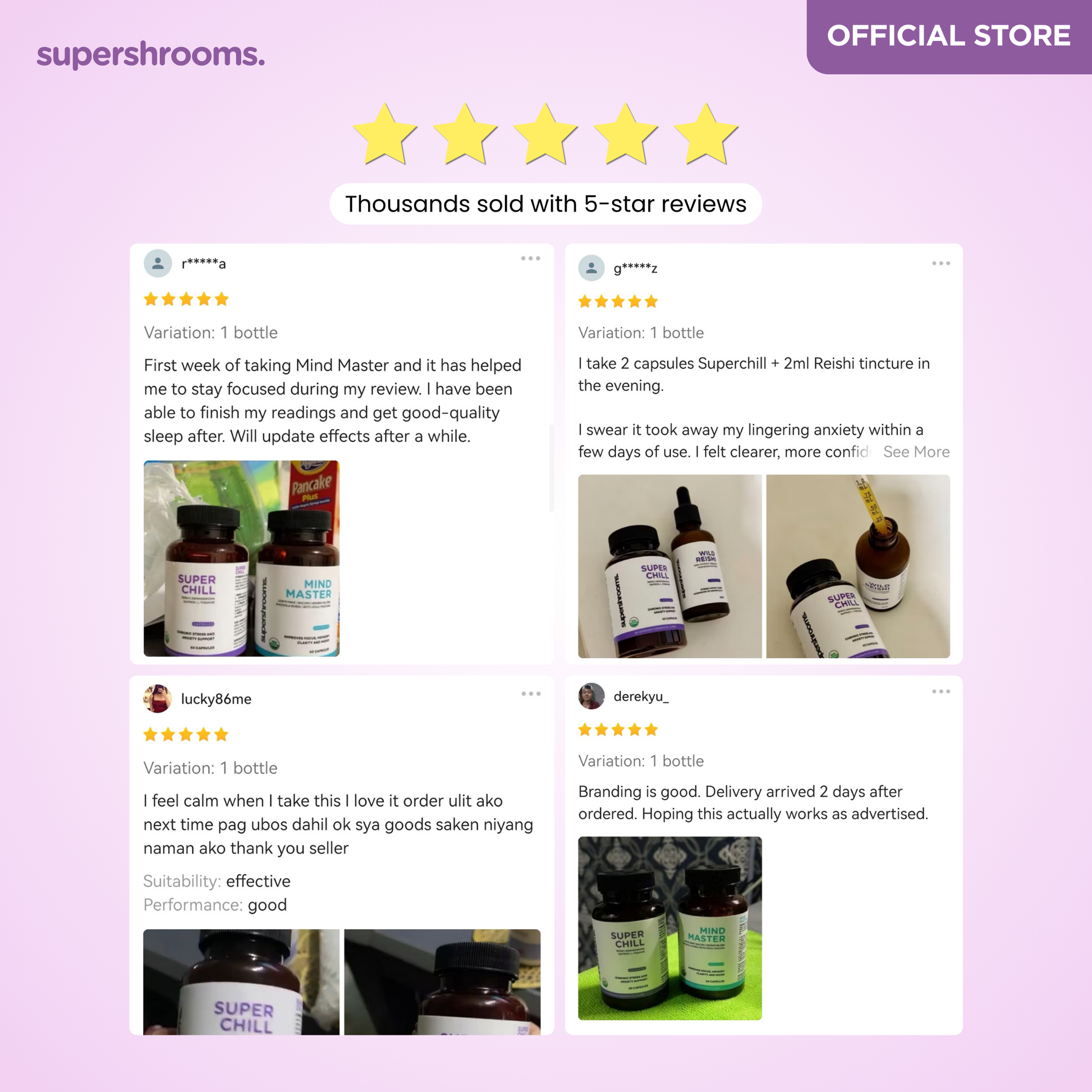
Task: Click the supershrooms logo
Action: pyautogui.click(x=151, y=56)
